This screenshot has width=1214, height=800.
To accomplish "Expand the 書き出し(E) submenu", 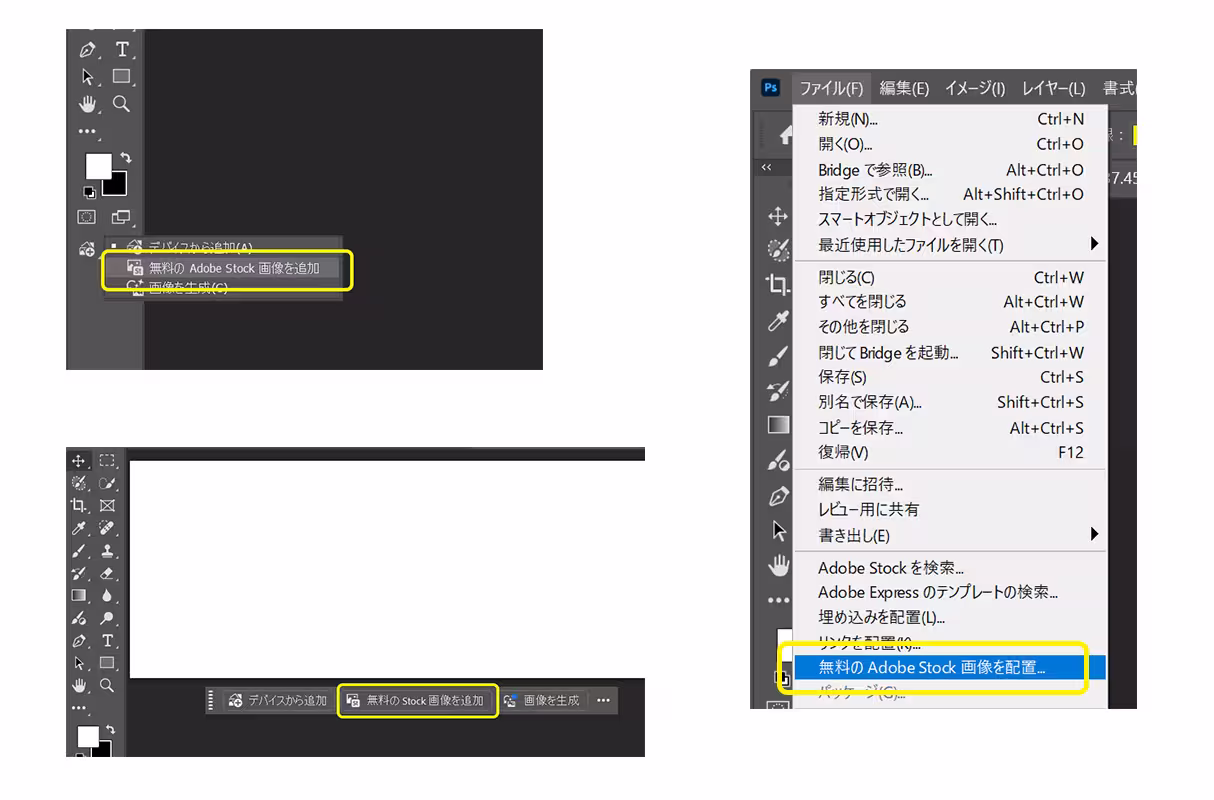I will point(1094,535).
